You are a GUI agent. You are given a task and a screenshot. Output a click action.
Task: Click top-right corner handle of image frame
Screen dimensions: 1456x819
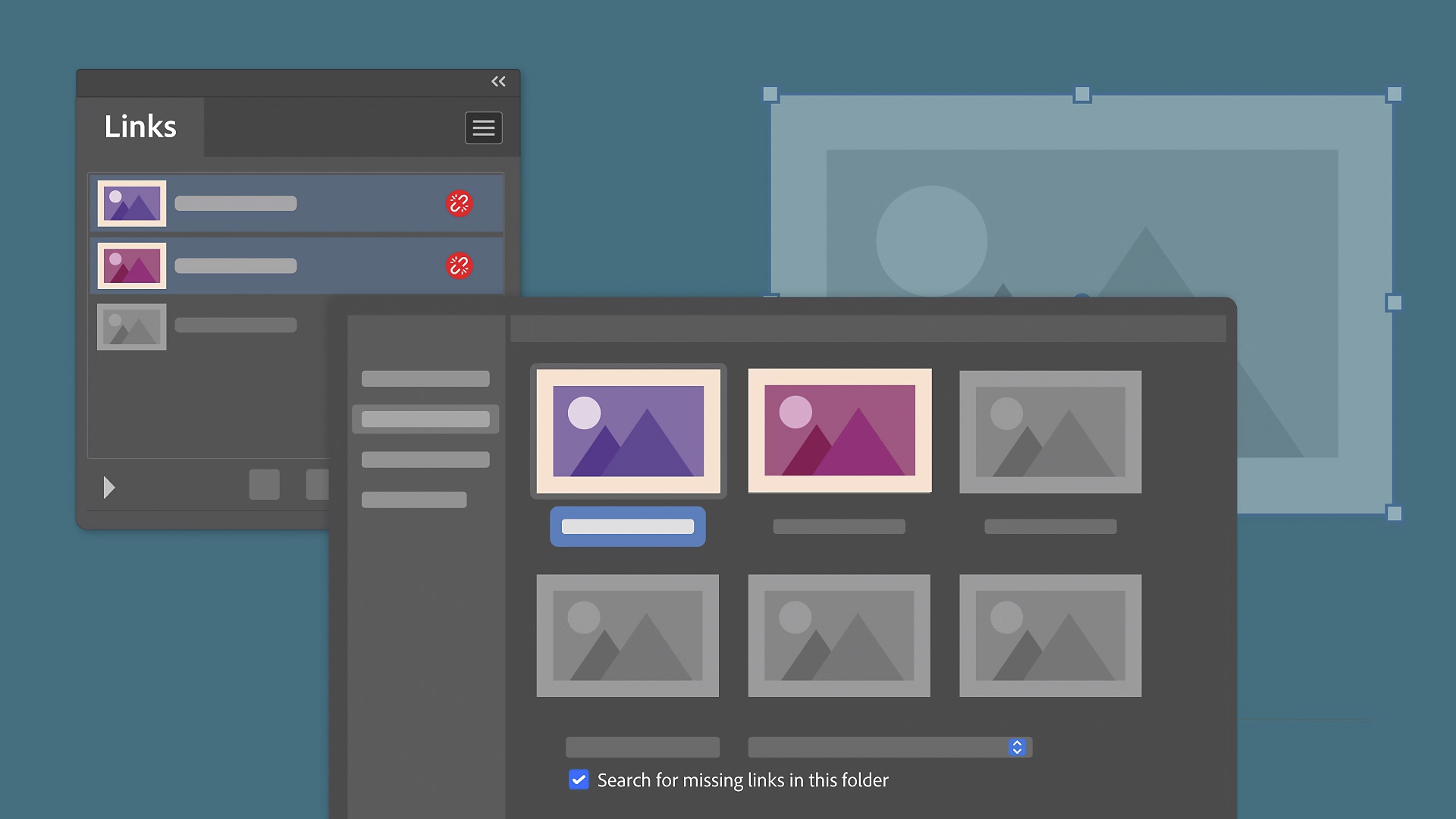tap(1394, 95)
